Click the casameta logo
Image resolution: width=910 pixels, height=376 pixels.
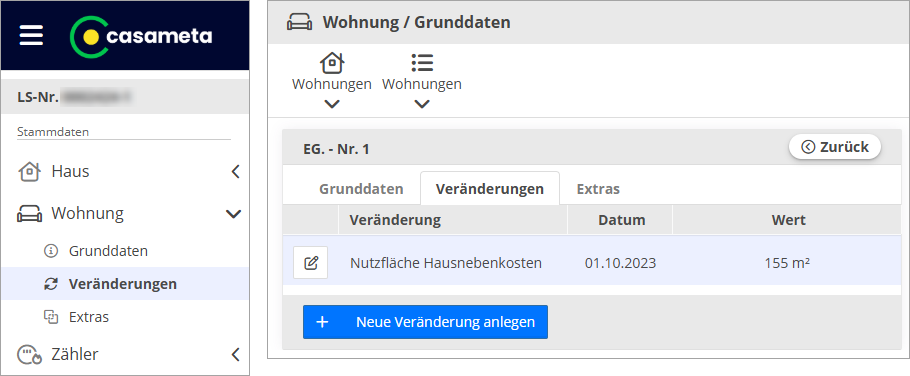click(x=141, y=37)
